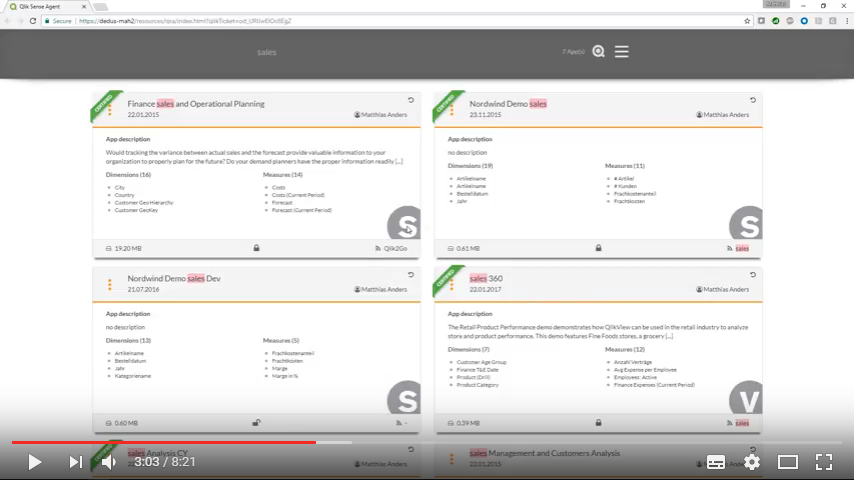Toggle lock icon on sales 360 card
The image size is (854, 480).
(x=598, y=423)
